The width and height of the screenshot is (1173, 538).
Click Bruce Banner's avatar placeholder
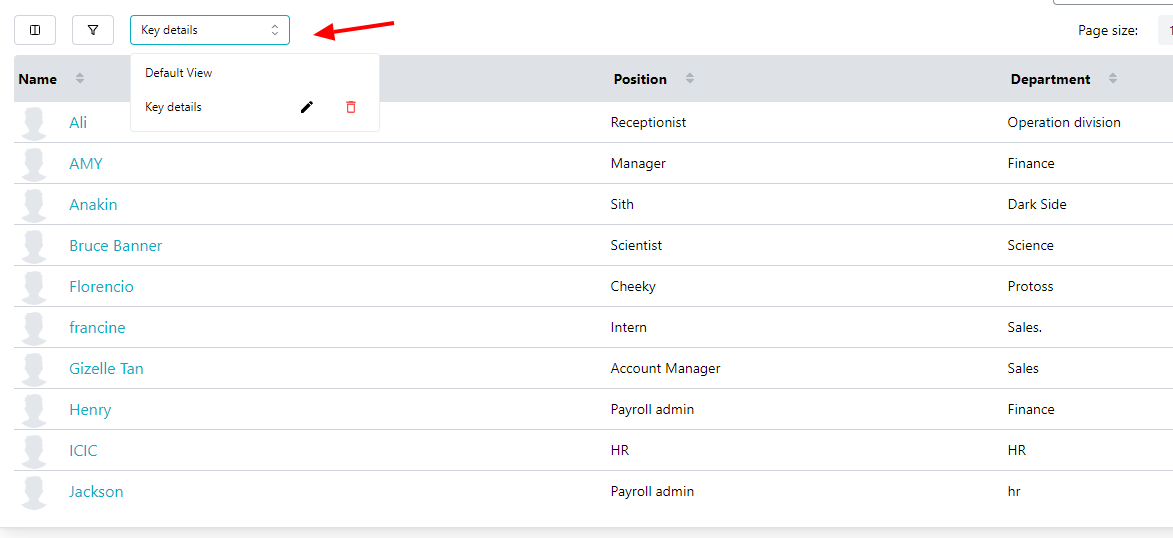click(x=34, y=245)
